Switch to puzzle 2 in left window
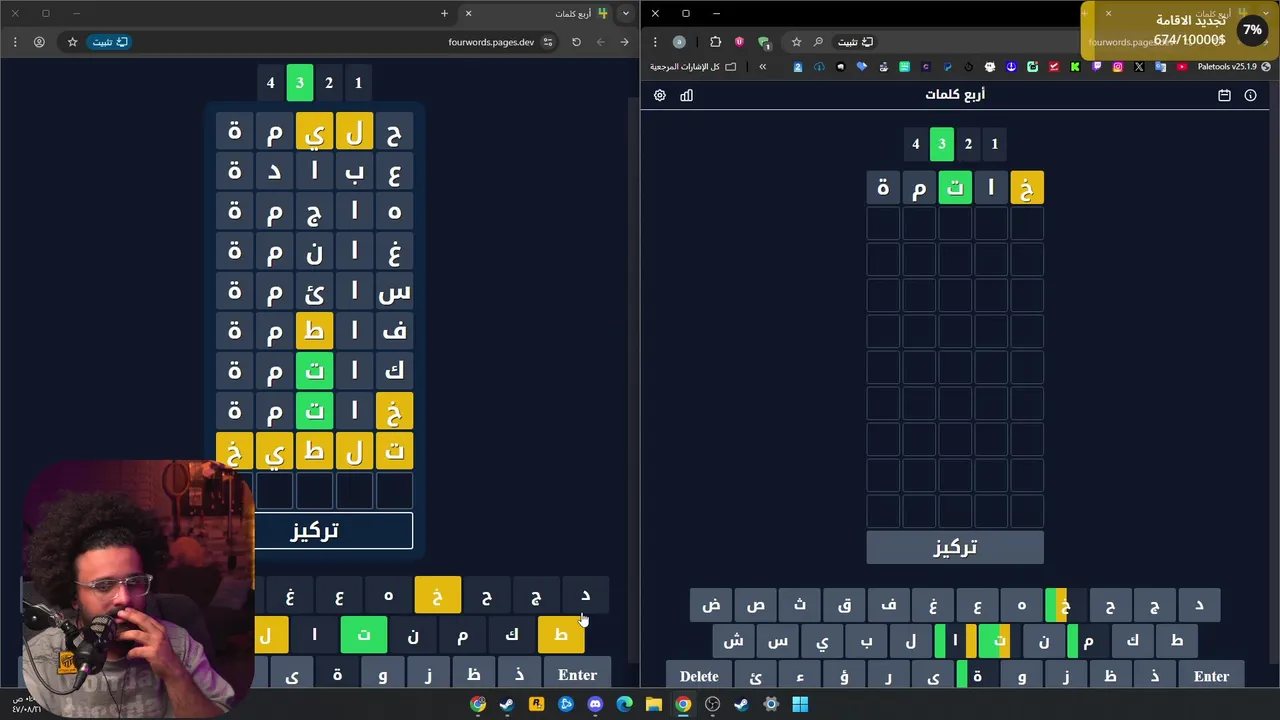 point(328,83)
